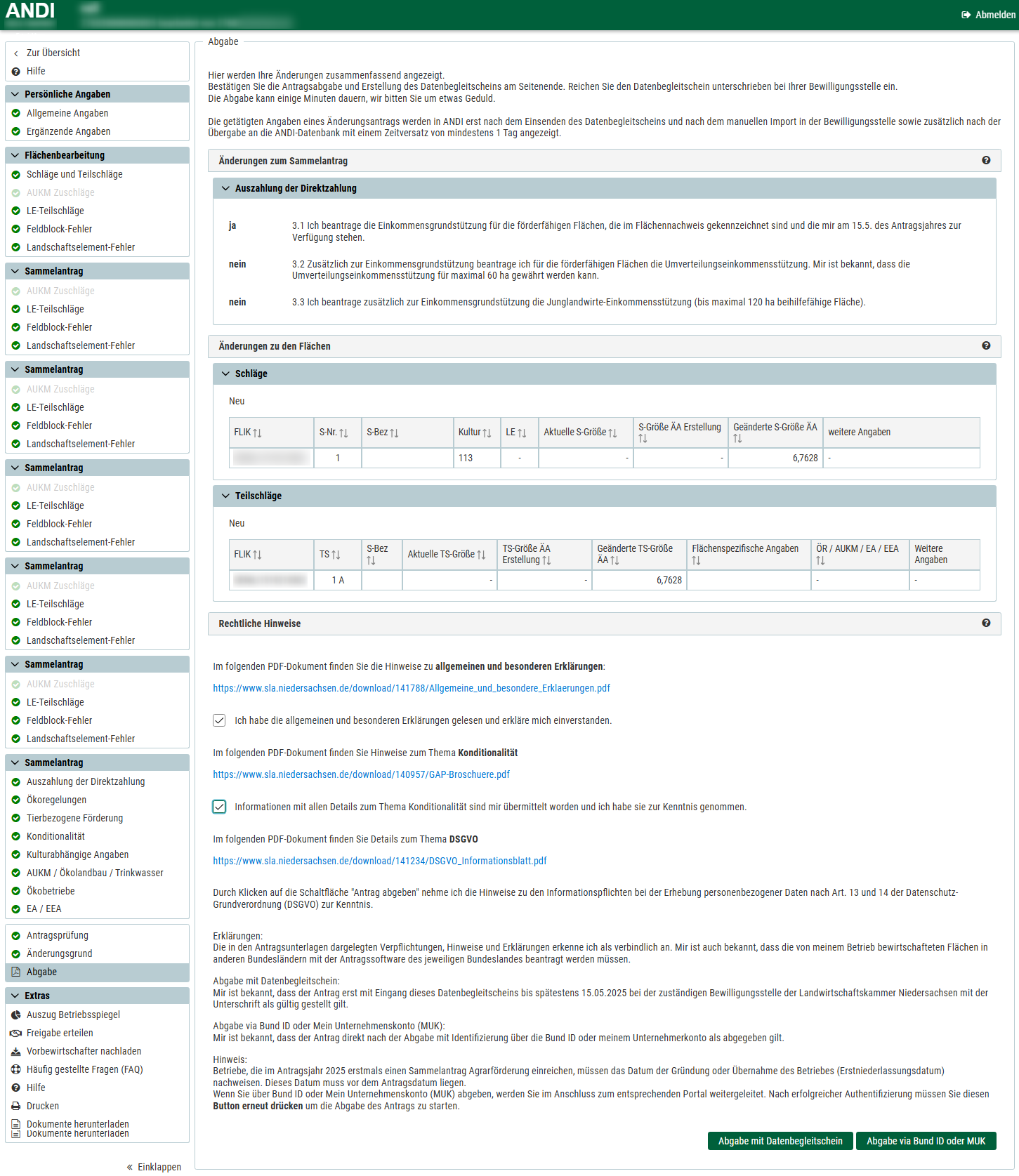The image size is (1019, 1176).
Task: Open the DSGVO_Informationsblatt.pdf link
Action: 379,861
